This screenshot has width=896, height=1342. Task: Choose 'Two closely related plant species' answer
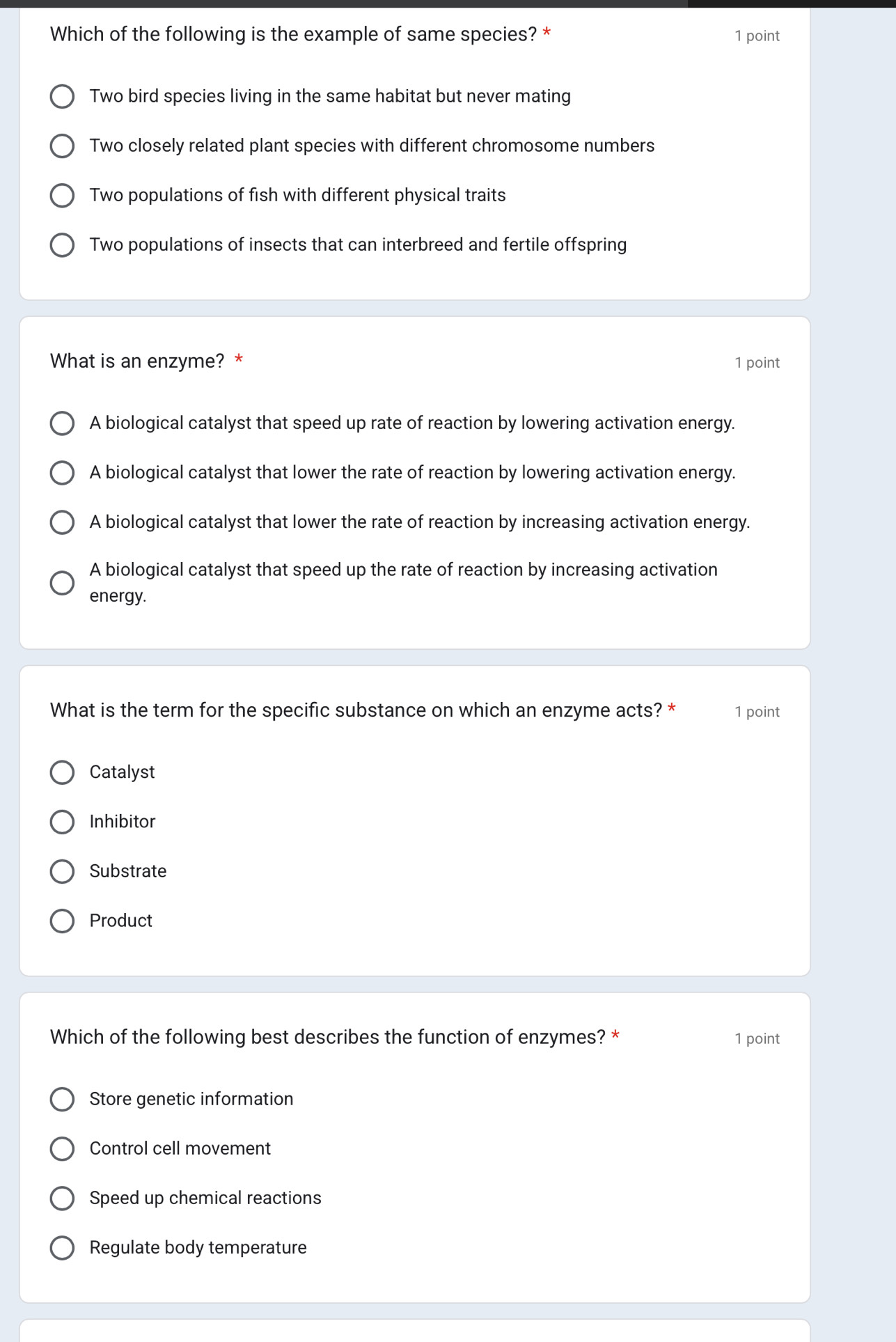click(63, 146)
